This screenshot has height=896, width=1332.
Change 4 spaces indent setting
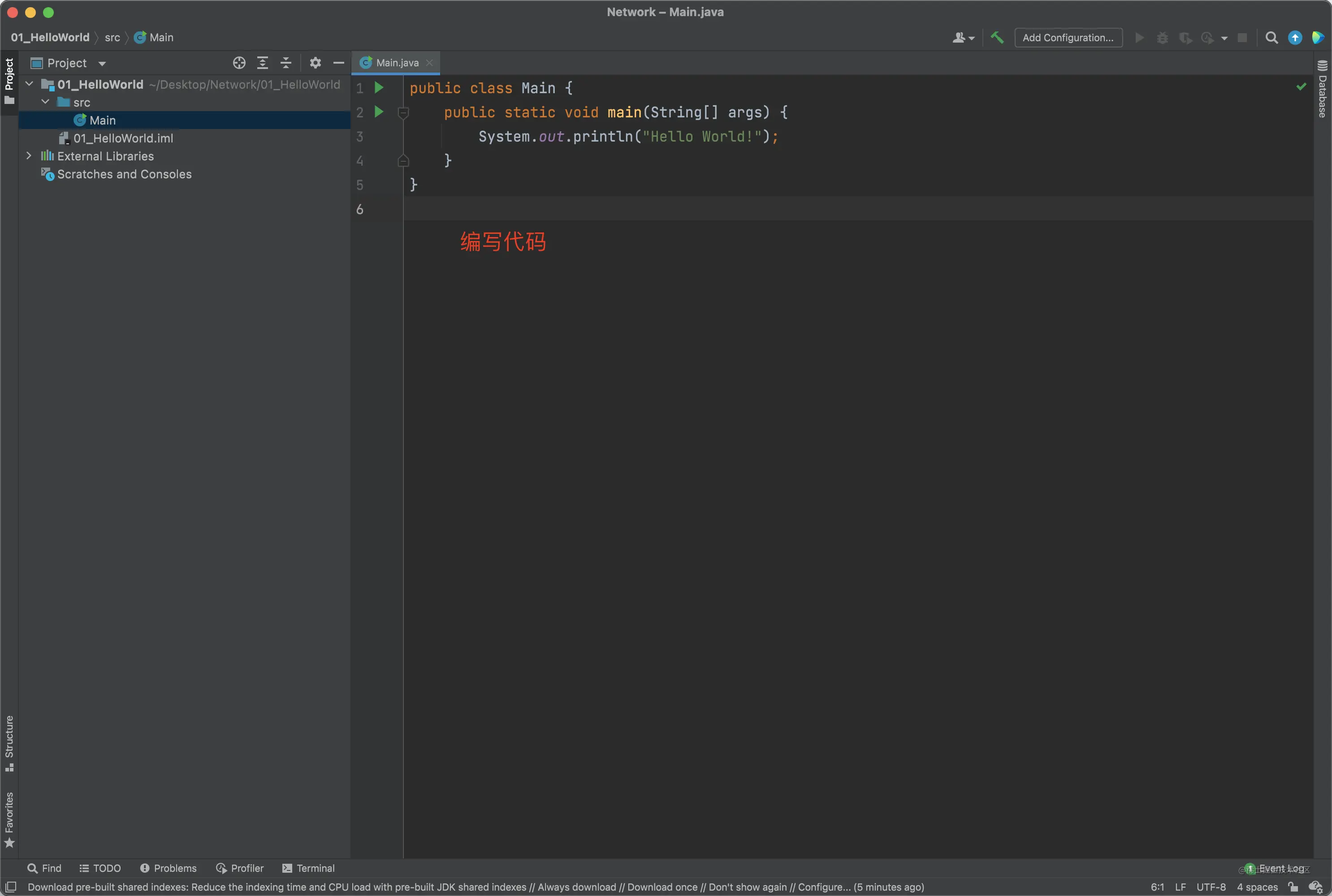click(x=1257, y=887)
